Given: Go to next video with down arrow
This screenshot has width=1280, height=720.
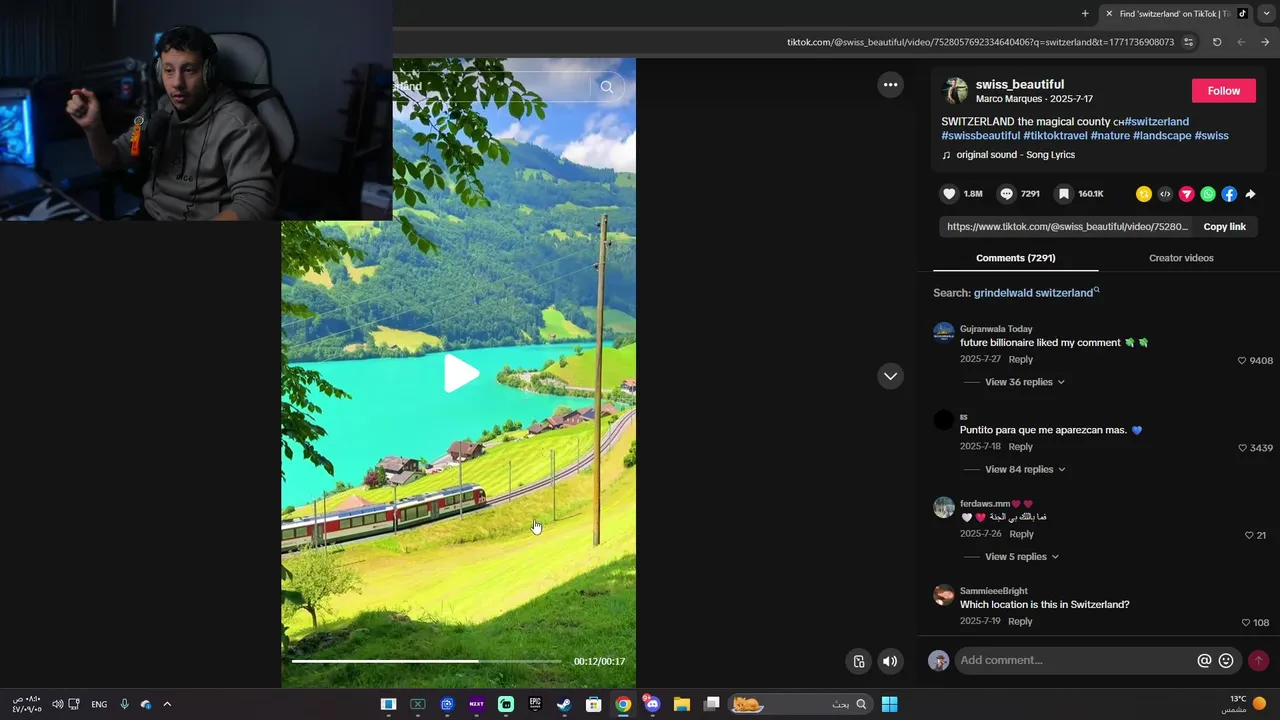Looking at the screenshot, I should [x=890, y=376].
